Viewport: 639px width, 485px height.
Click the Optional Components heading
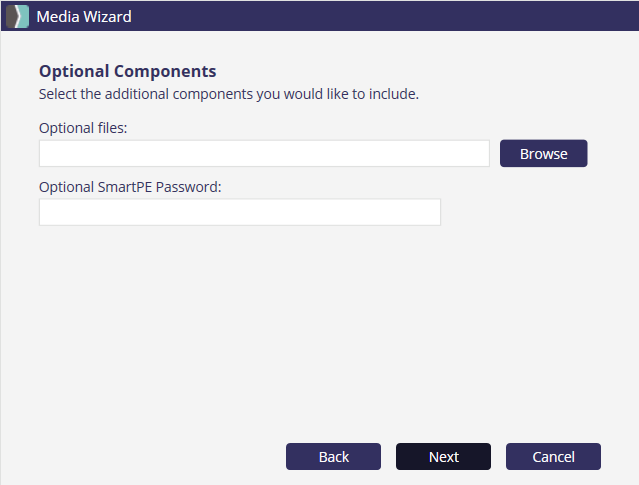pos(127,71)
